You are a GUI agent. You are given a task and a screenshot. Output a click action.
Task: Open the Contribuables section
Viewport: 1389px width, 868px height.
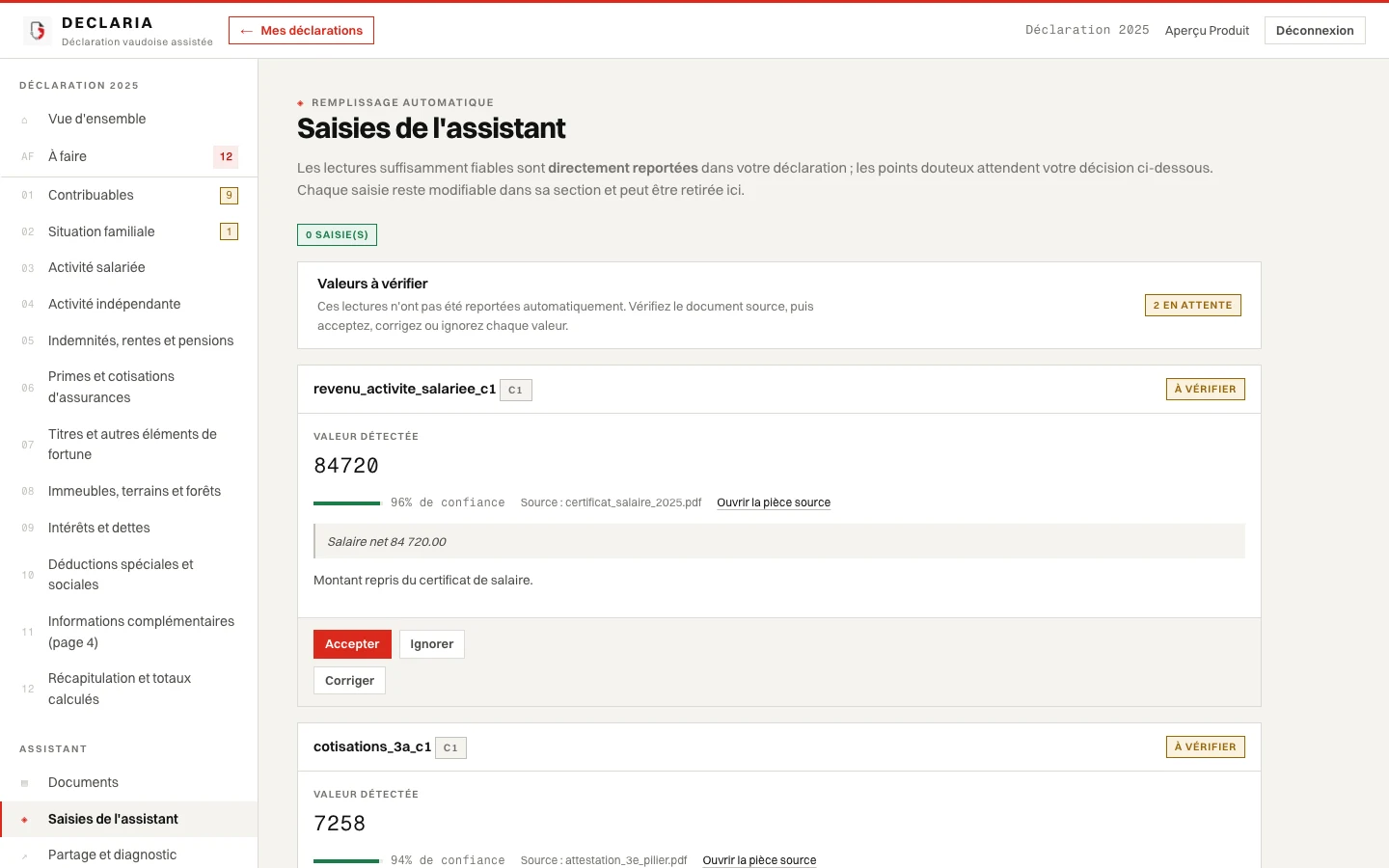click(129, 195)
